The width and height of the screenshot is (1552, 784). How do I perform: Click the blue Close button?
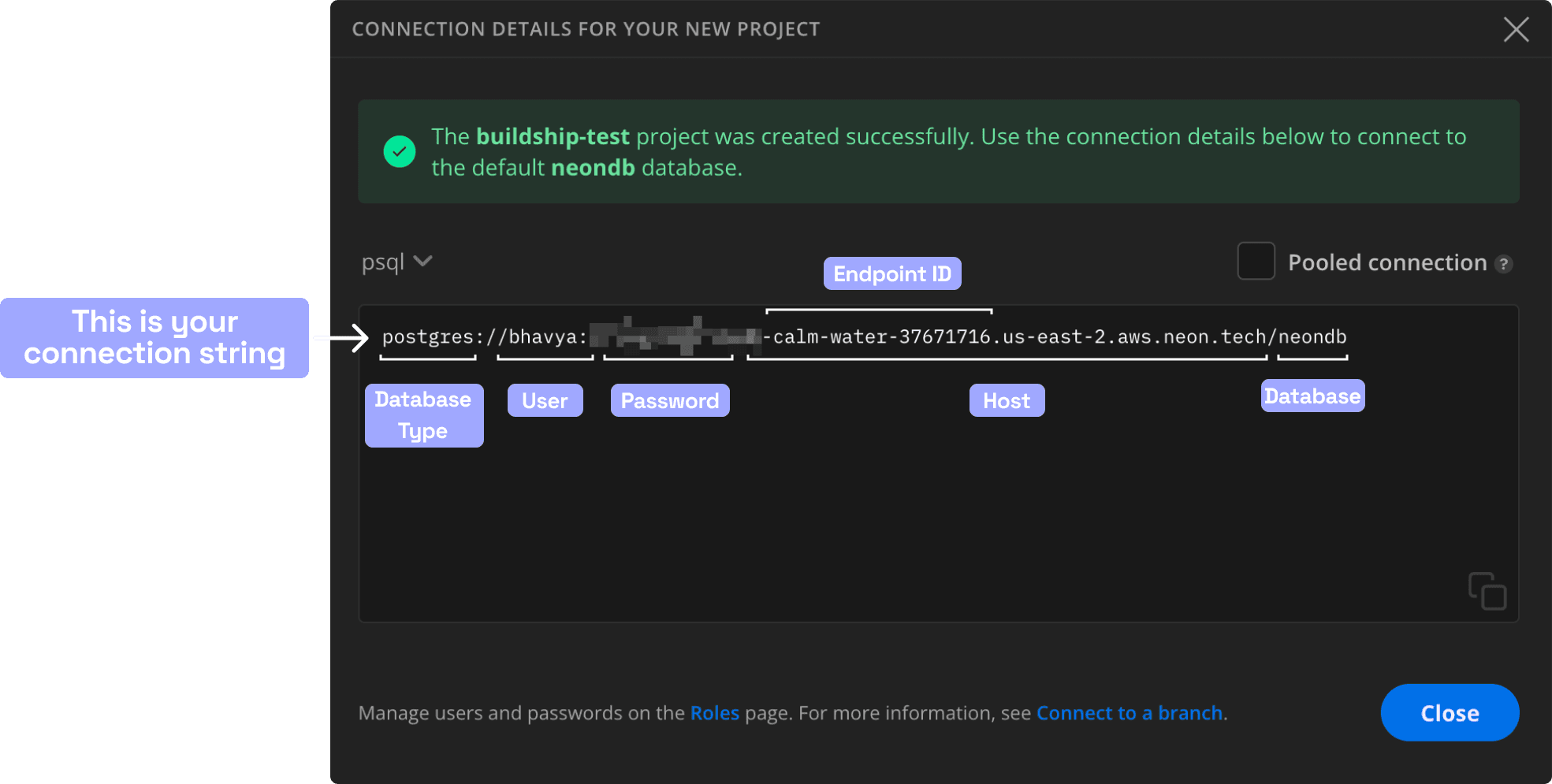(x=1450, y=712)
